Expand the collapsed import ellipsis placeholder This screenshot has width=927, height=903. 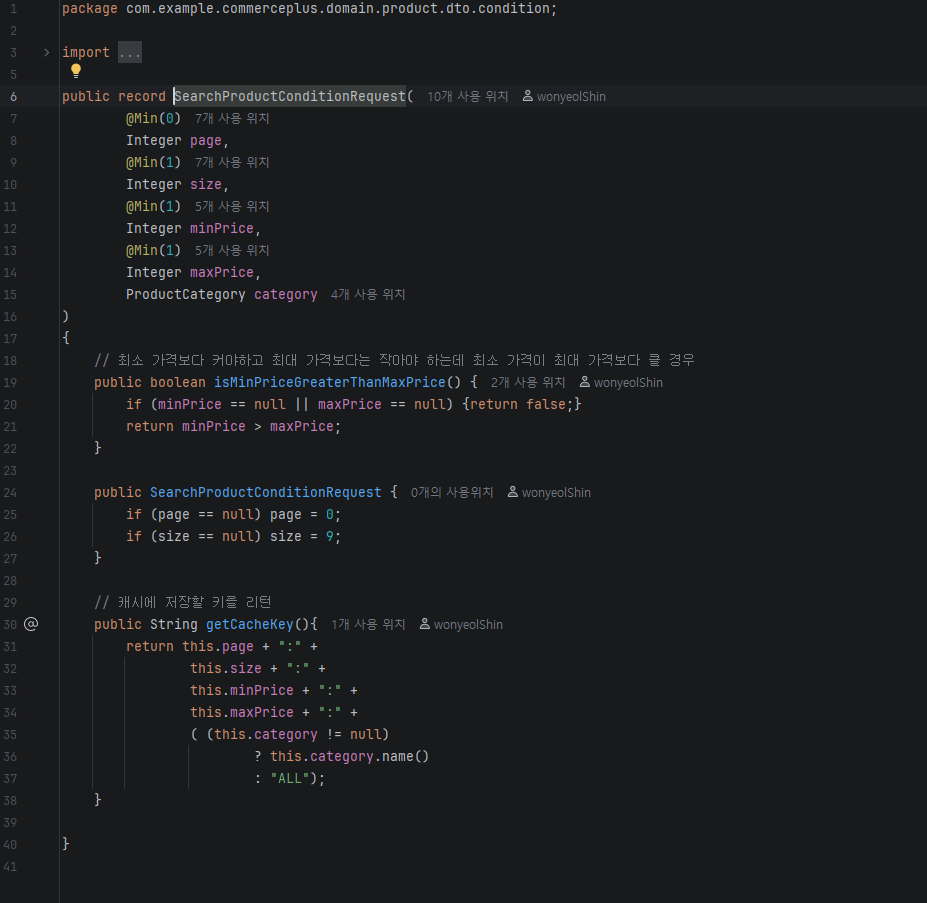pos(129,53)
